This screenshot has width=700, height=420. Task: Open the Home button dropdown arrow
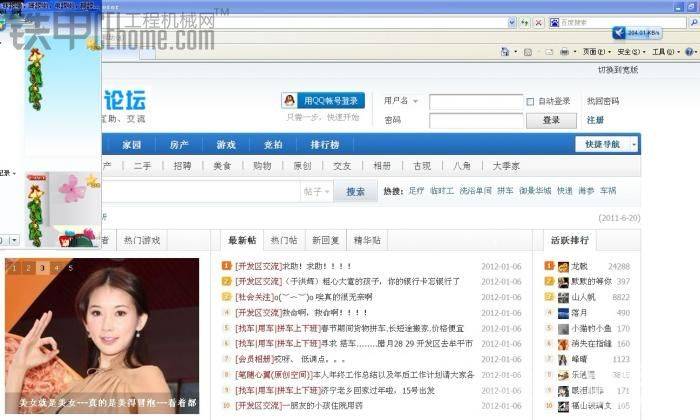(516, 52)
